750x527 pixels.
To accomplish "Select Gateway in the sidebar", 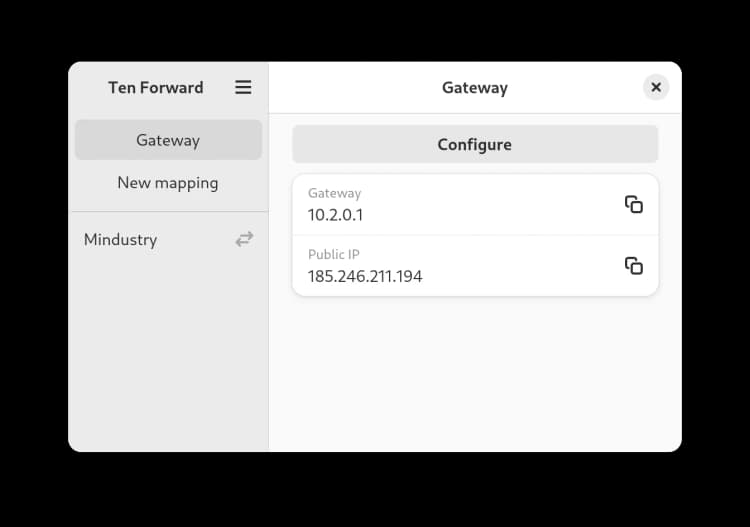I will (168, 140).
